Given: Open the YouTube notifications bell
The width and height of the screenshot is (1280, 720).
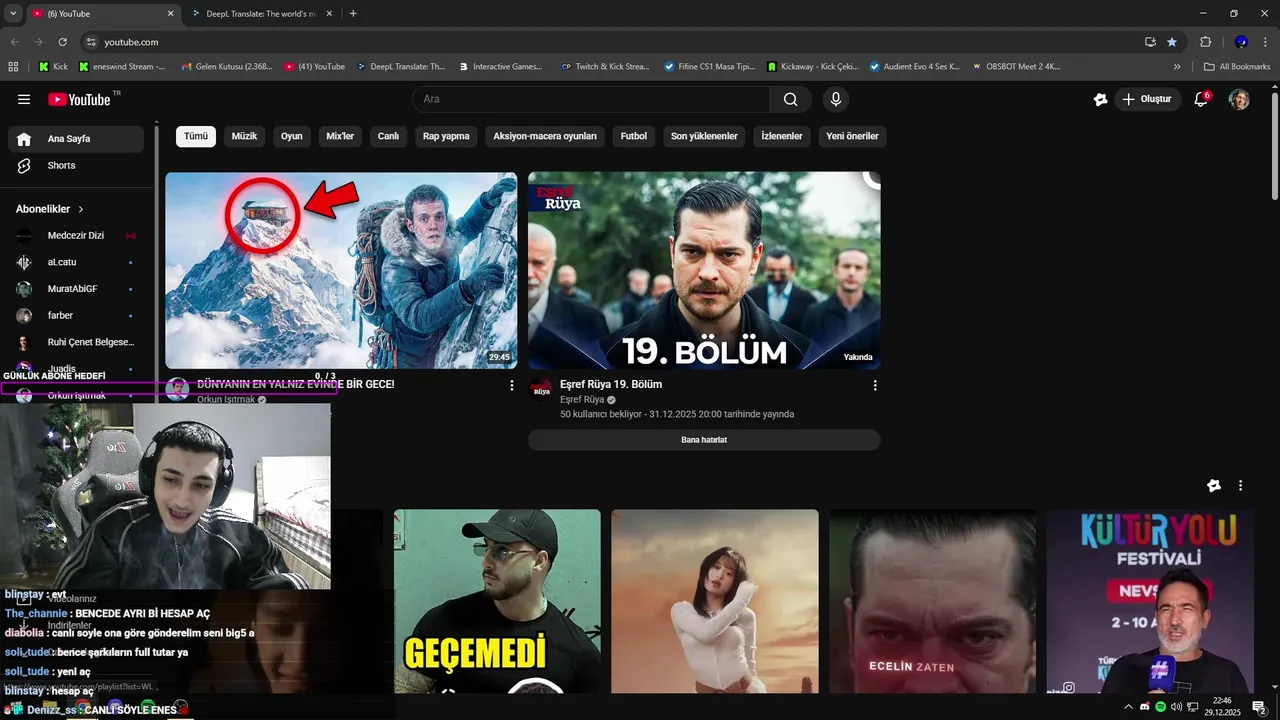Looking at the screenshot, I should [x=1201, y=99].
